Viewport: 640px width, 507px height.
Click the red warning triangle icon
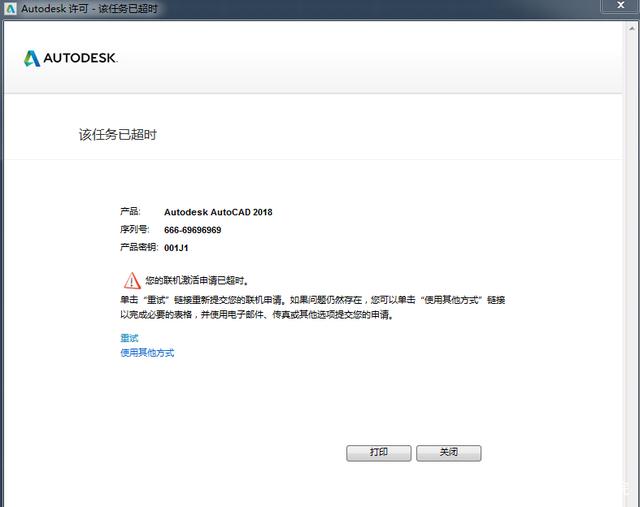pyautogui.click(x=132, y=280)
